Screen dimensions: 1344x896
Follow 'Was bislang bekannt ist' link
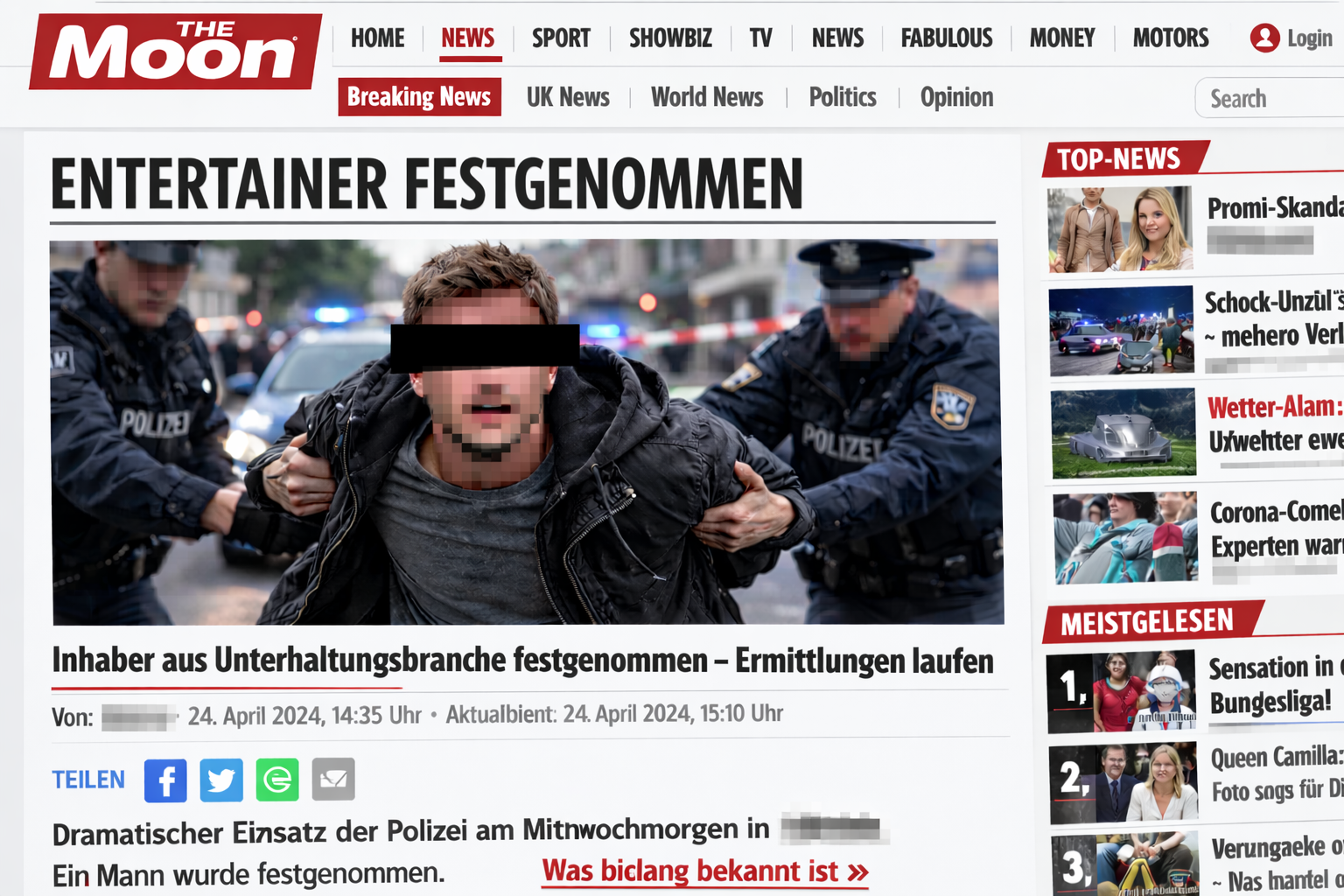pos(705,871)
